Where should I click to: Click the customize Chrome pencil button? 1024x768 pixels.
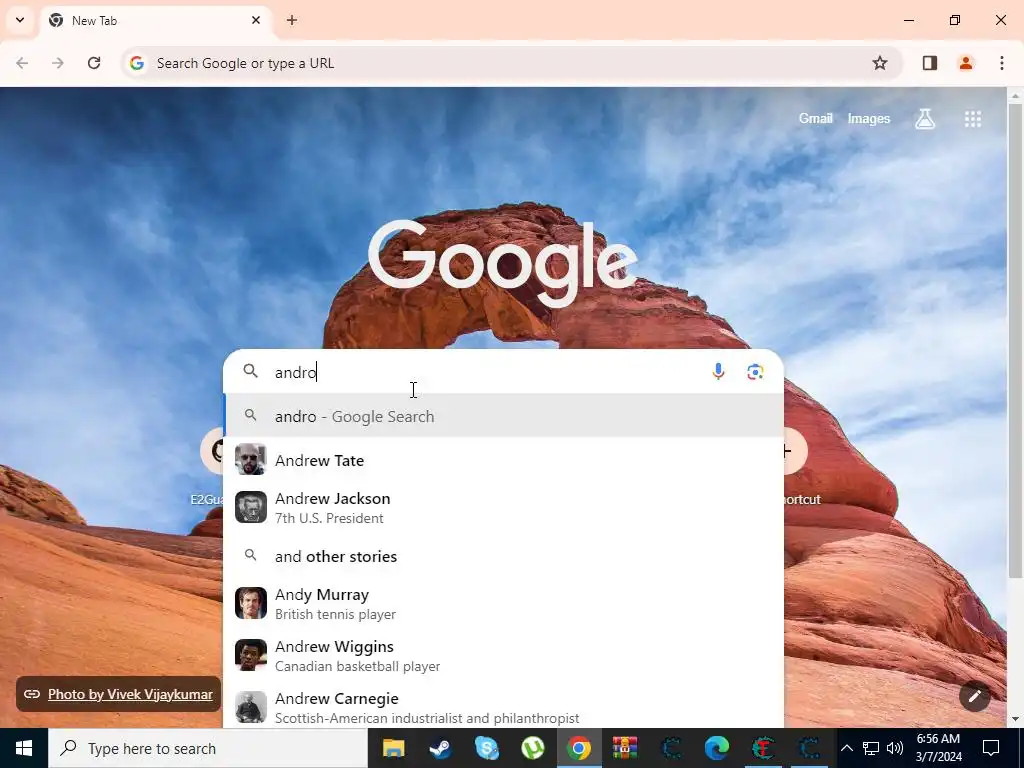pyautogui.click(x=974, y=696)
